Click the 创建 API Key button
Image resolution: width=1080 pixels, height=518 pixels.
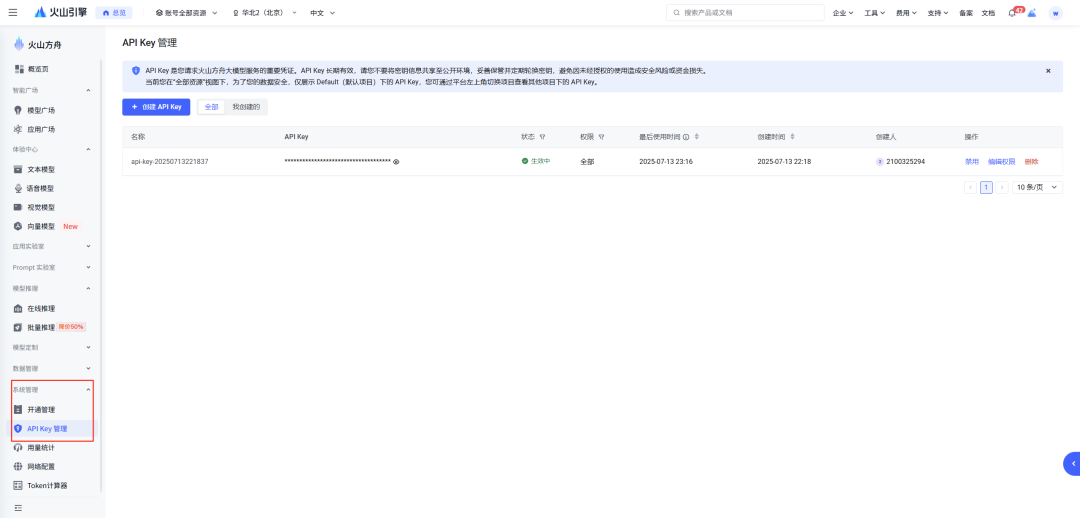(156, 107)
